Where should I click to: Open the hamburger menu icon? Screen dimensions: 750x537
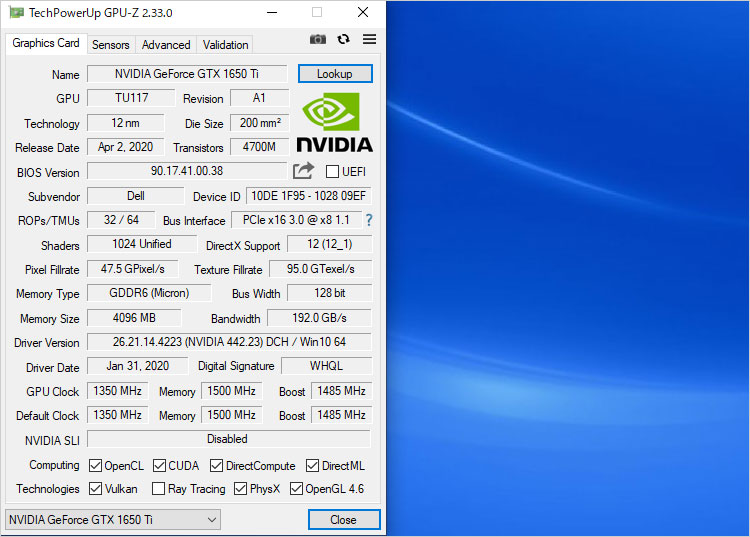[x=369, y=39]
